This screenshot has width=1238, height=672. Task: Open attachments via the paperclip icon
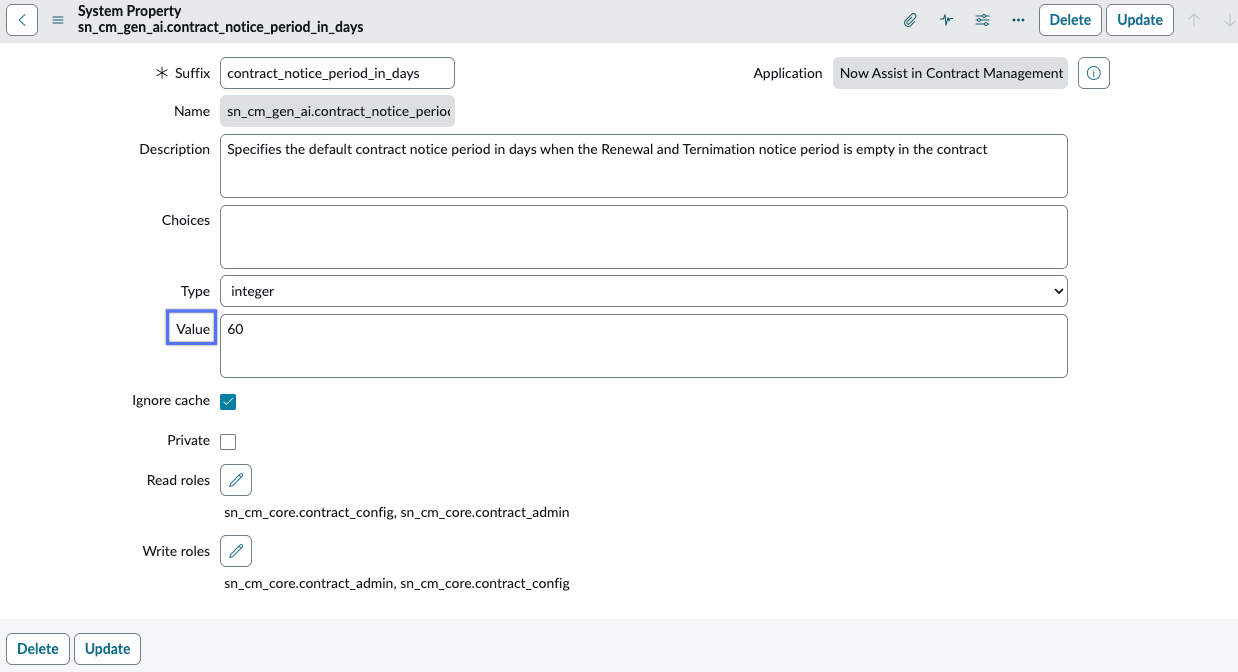pos(910,20)
